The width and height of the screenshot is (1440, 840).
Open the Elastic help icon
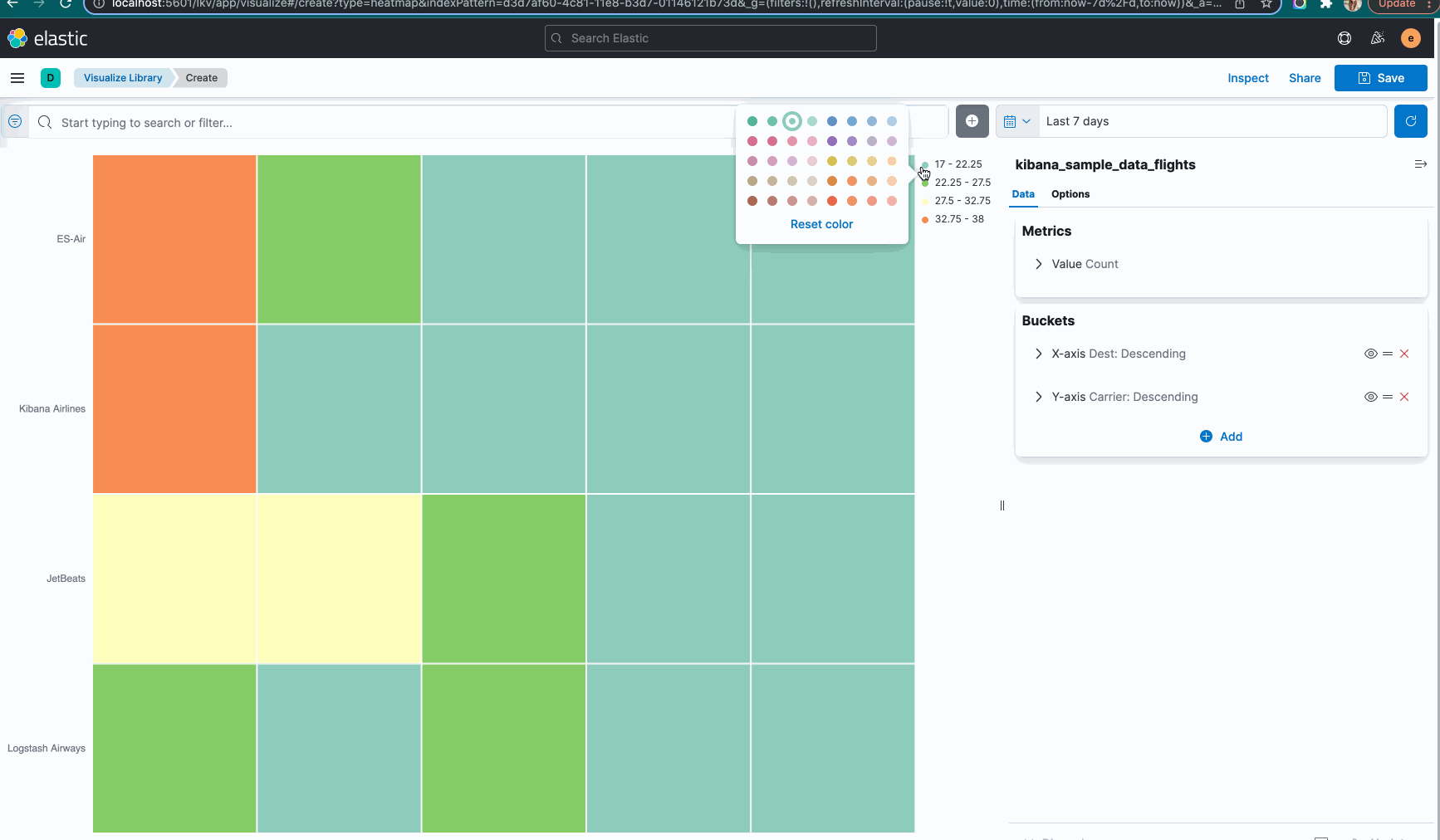[x=1344, y=38]
